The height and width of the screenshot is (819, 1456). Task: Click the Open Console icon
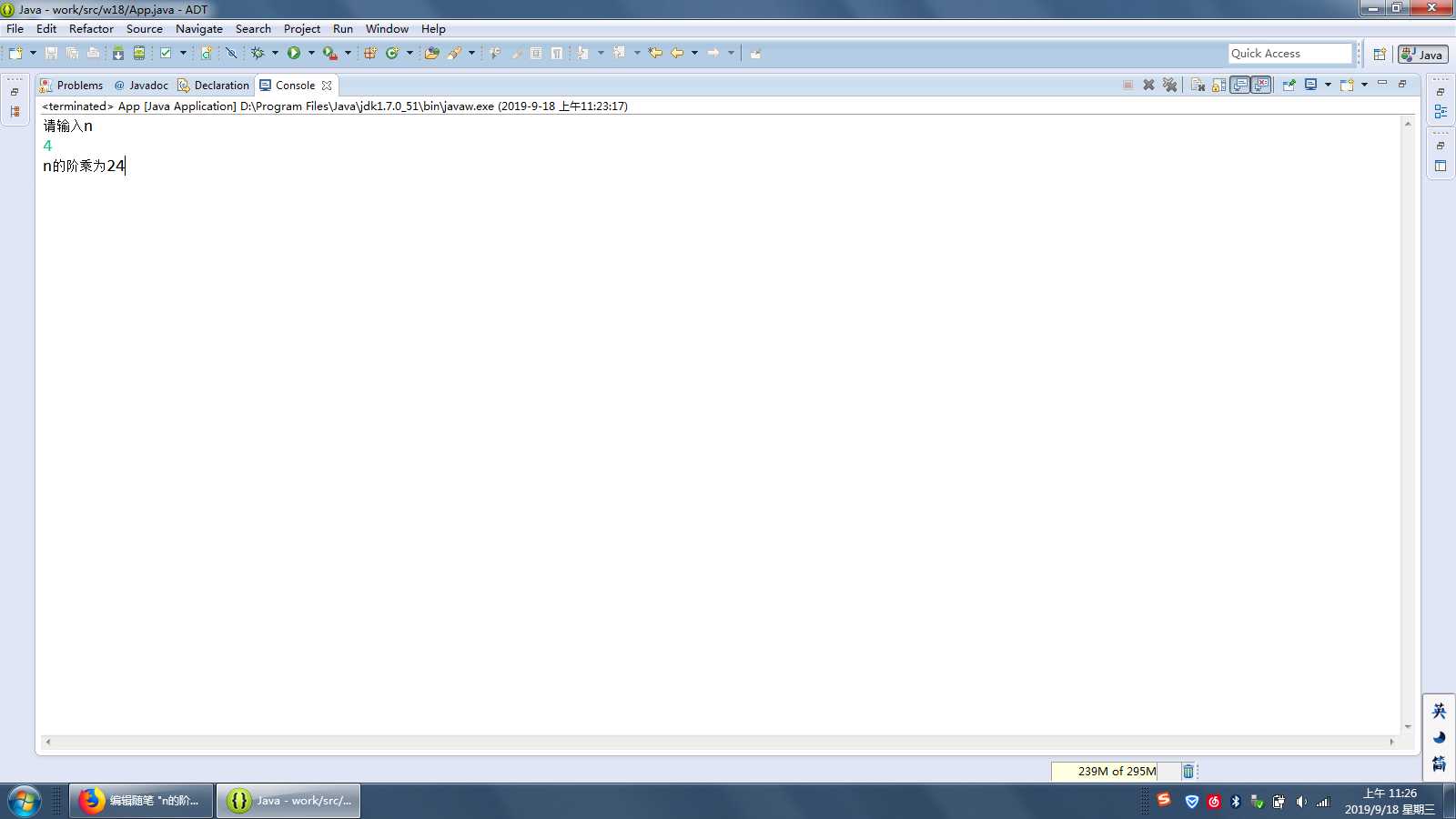1347,85
